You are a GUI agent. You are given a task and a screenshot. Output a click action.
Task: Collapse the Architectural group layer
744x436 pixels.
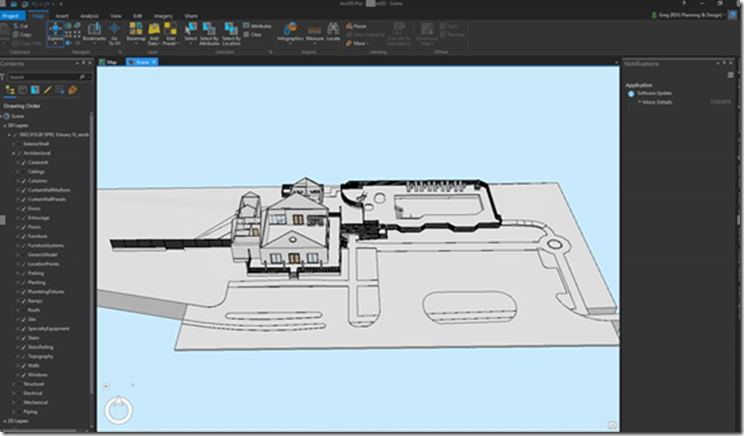pyautogui.click(x=13, y=153)
